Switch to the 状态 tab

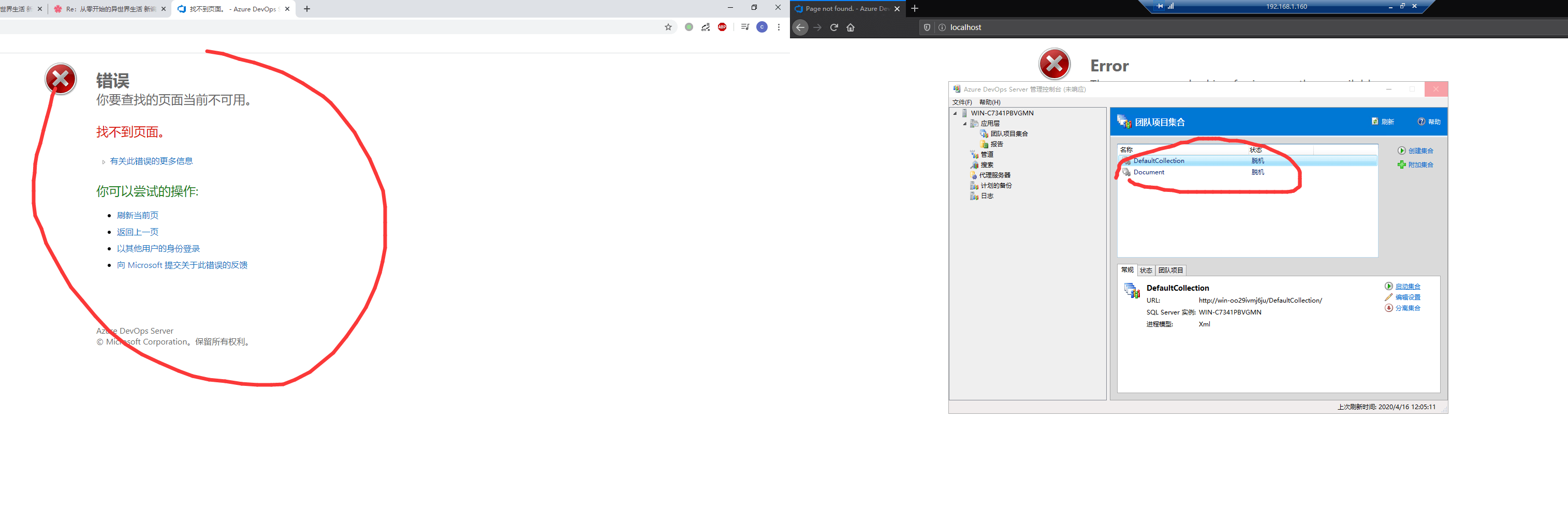coord(1146,270)
